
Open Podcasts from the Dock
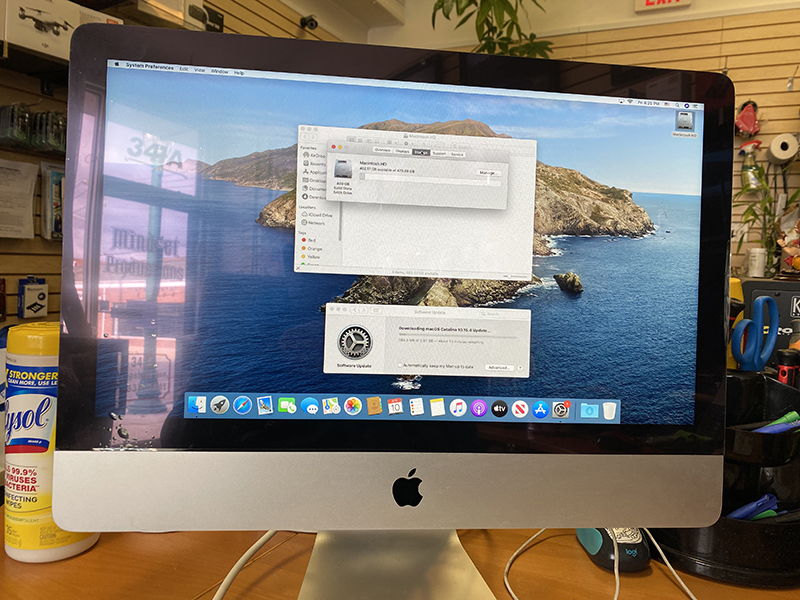coord(479,408)
